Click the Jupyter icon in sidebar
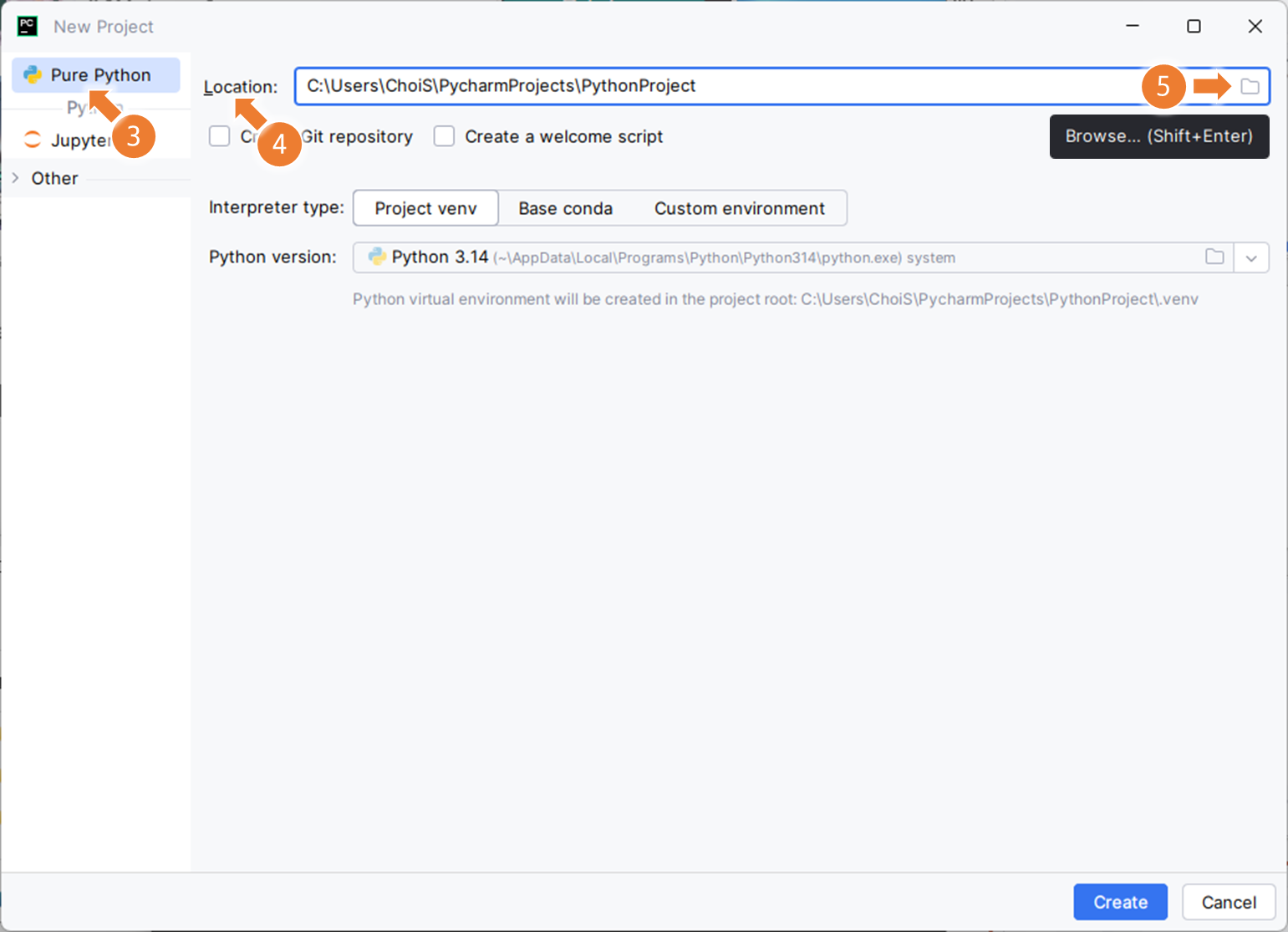This screenshot has height=932, width=1288. (33, 140)
